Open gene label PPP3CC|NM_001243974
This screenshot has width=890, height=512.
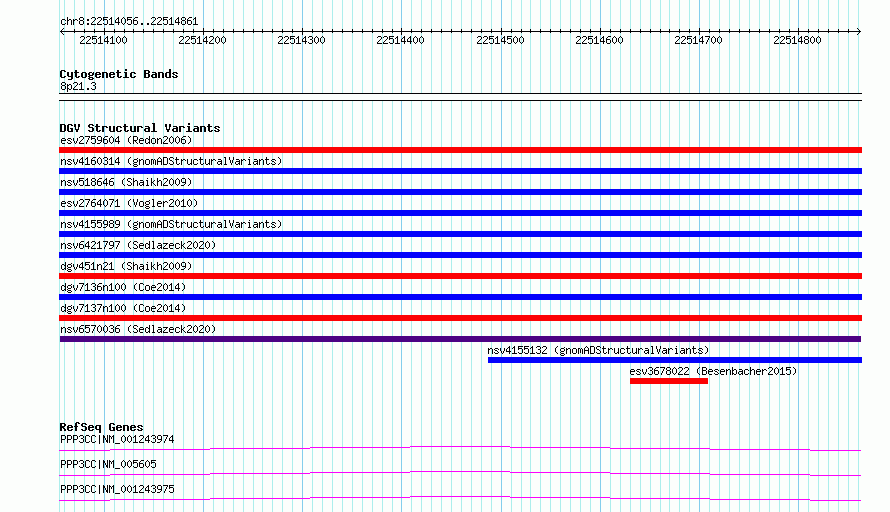click(117, 439)
